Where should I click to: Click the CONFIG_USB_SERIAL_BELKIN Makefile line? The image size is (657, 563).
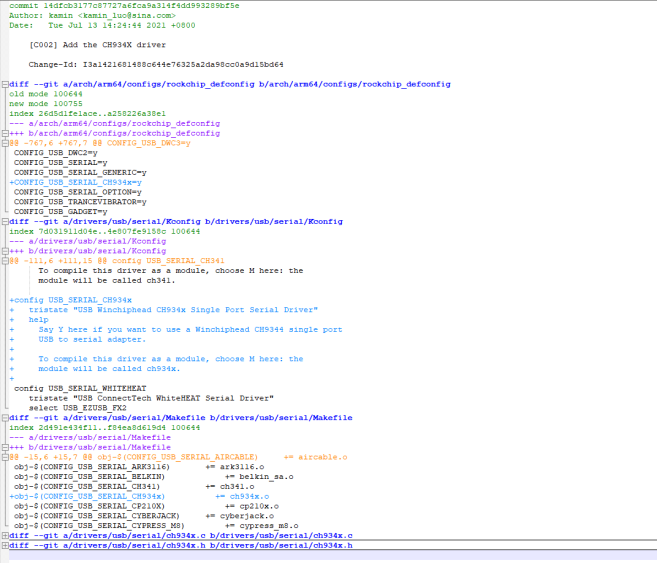pos(154,477)
